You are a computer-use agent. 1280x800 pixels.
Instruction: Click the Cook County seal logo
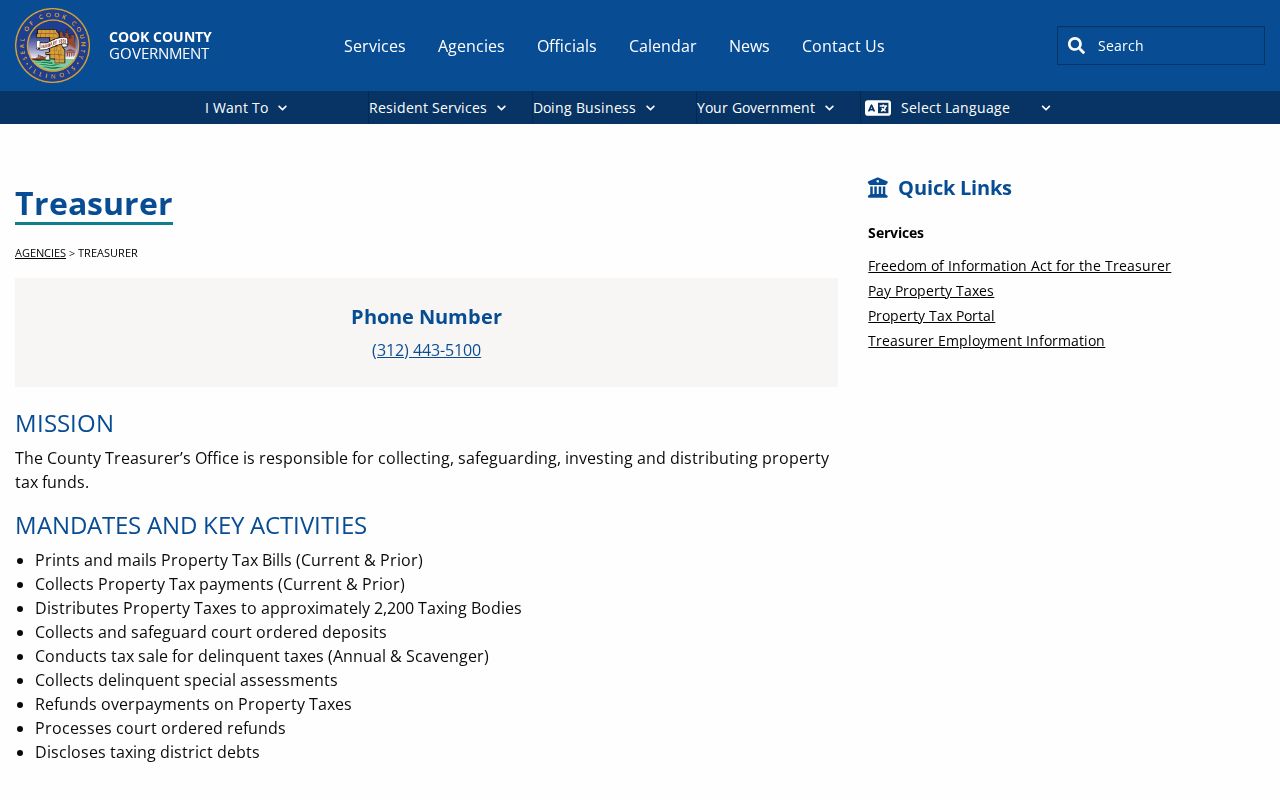pyautogui.click(x=53, y=45)
